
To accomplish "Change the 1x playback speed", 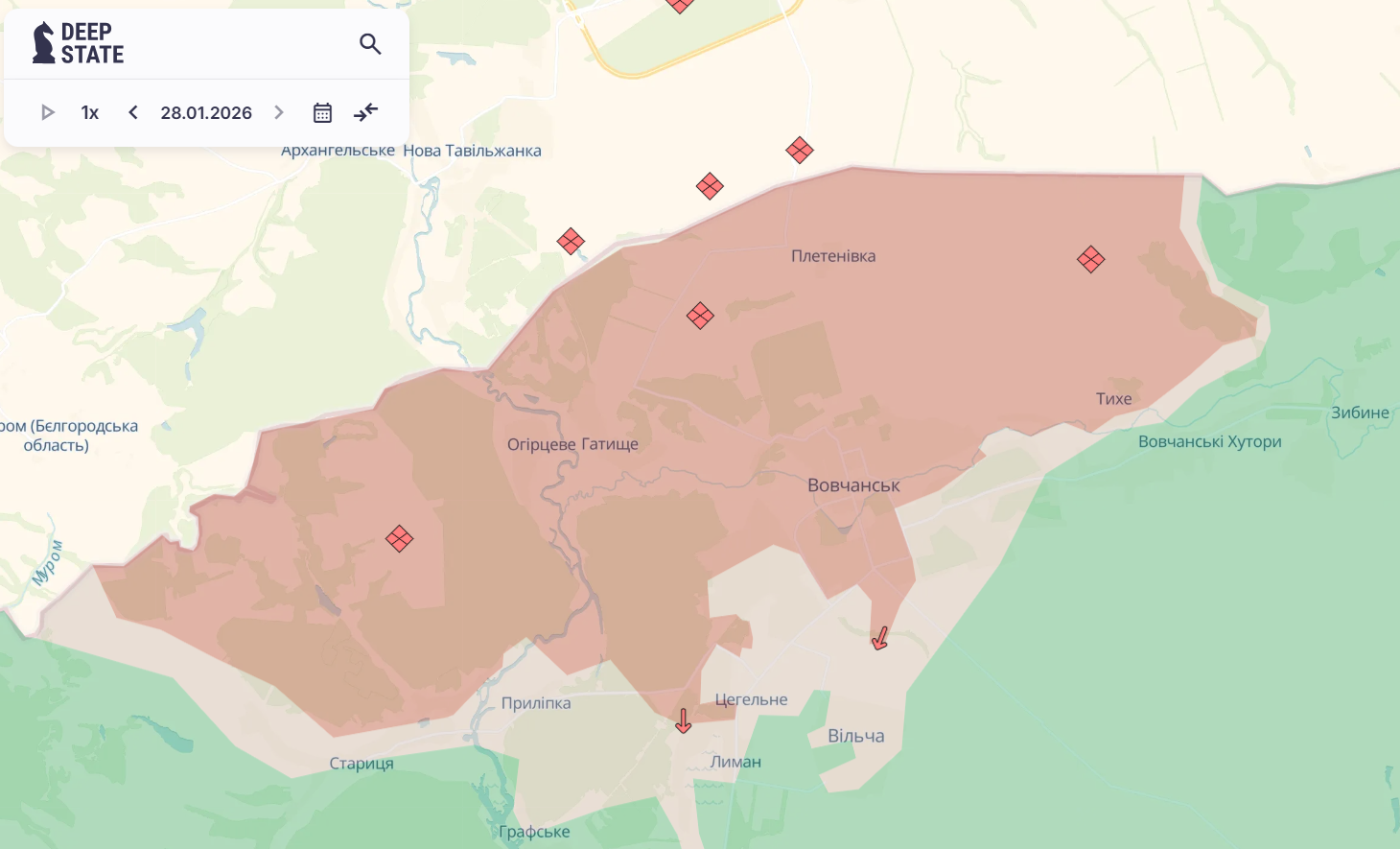I will click(x=90, y=113).
